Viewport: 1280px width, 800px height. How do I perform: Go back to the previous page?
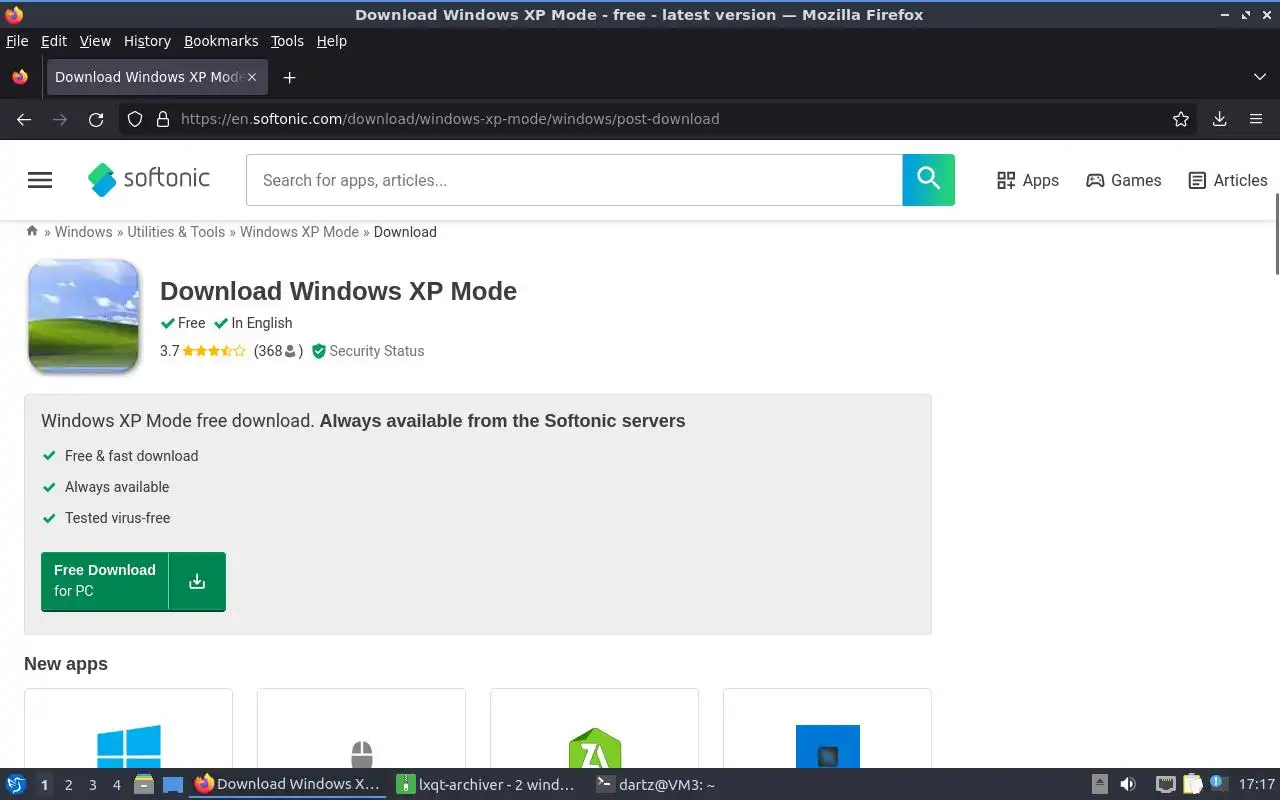24,119
